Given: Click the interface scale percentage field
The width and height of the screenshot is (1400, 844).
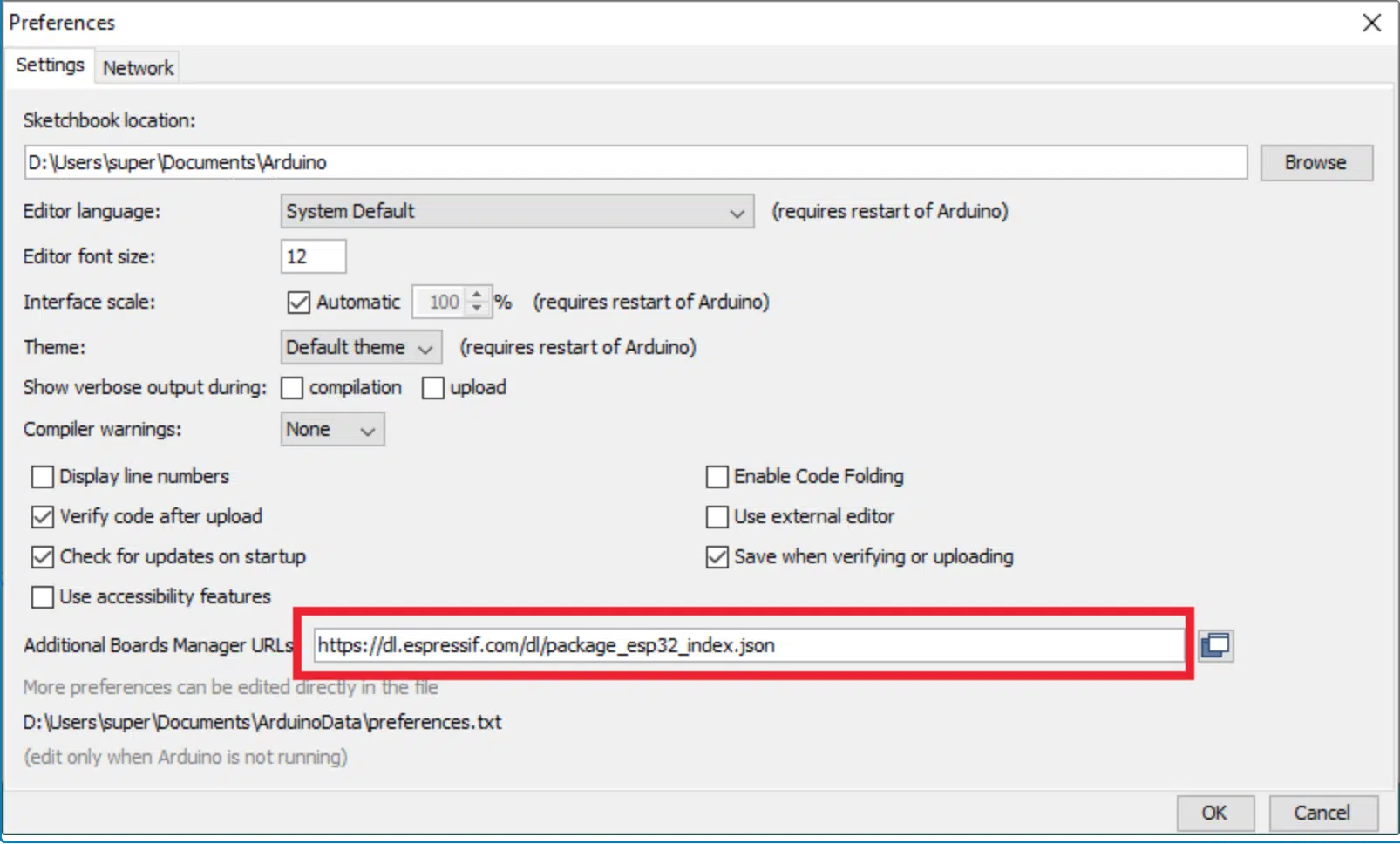Looking at the screenshot, I should click(x=440, y=302).
